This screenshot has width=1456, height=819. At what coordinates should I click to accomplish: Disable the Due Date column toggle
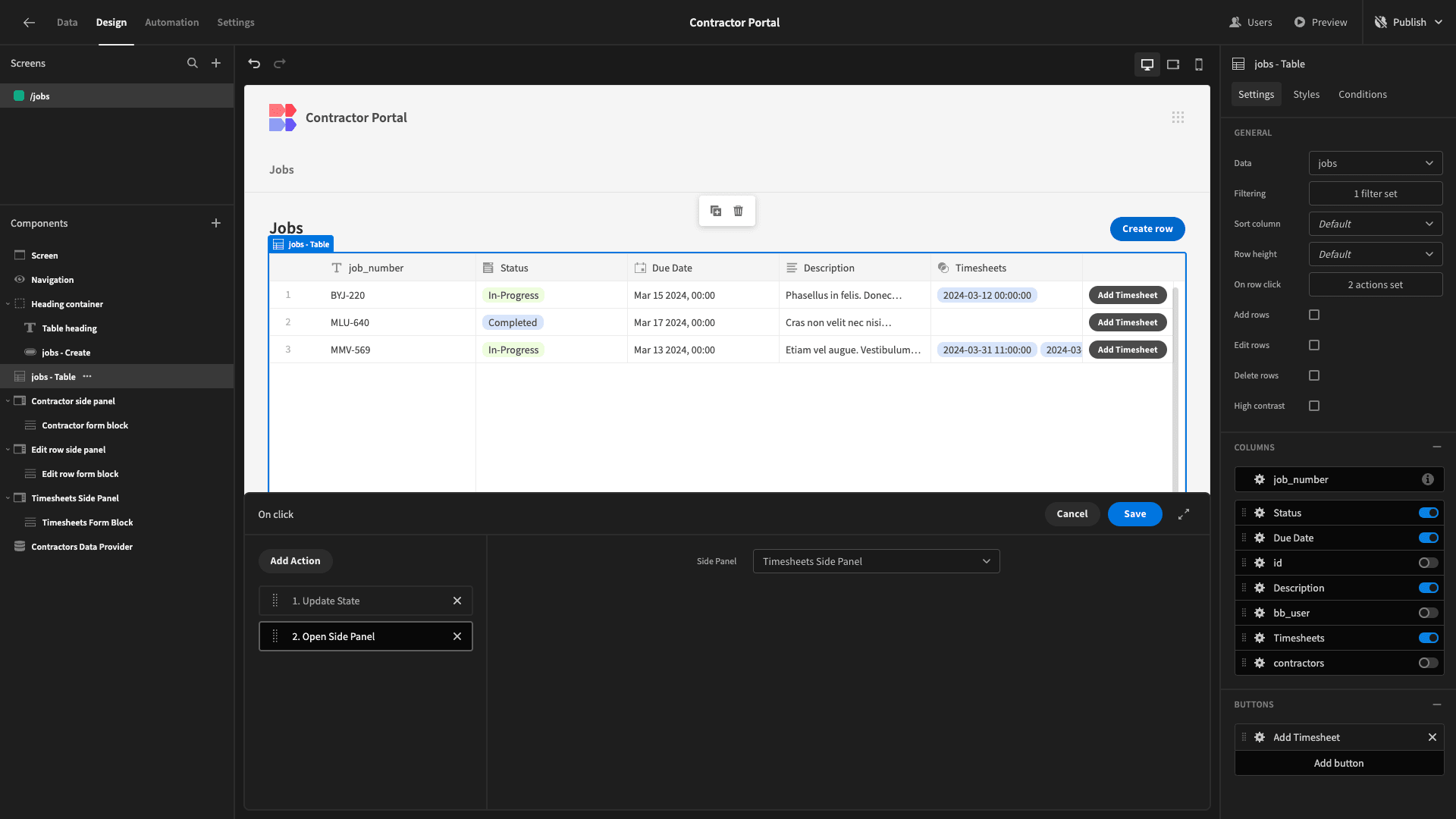click(1429, 538)
